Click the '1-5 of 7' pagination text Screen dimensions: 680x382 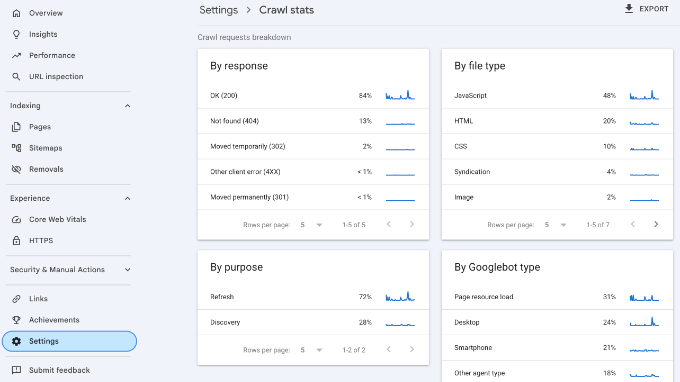[598, 225]
